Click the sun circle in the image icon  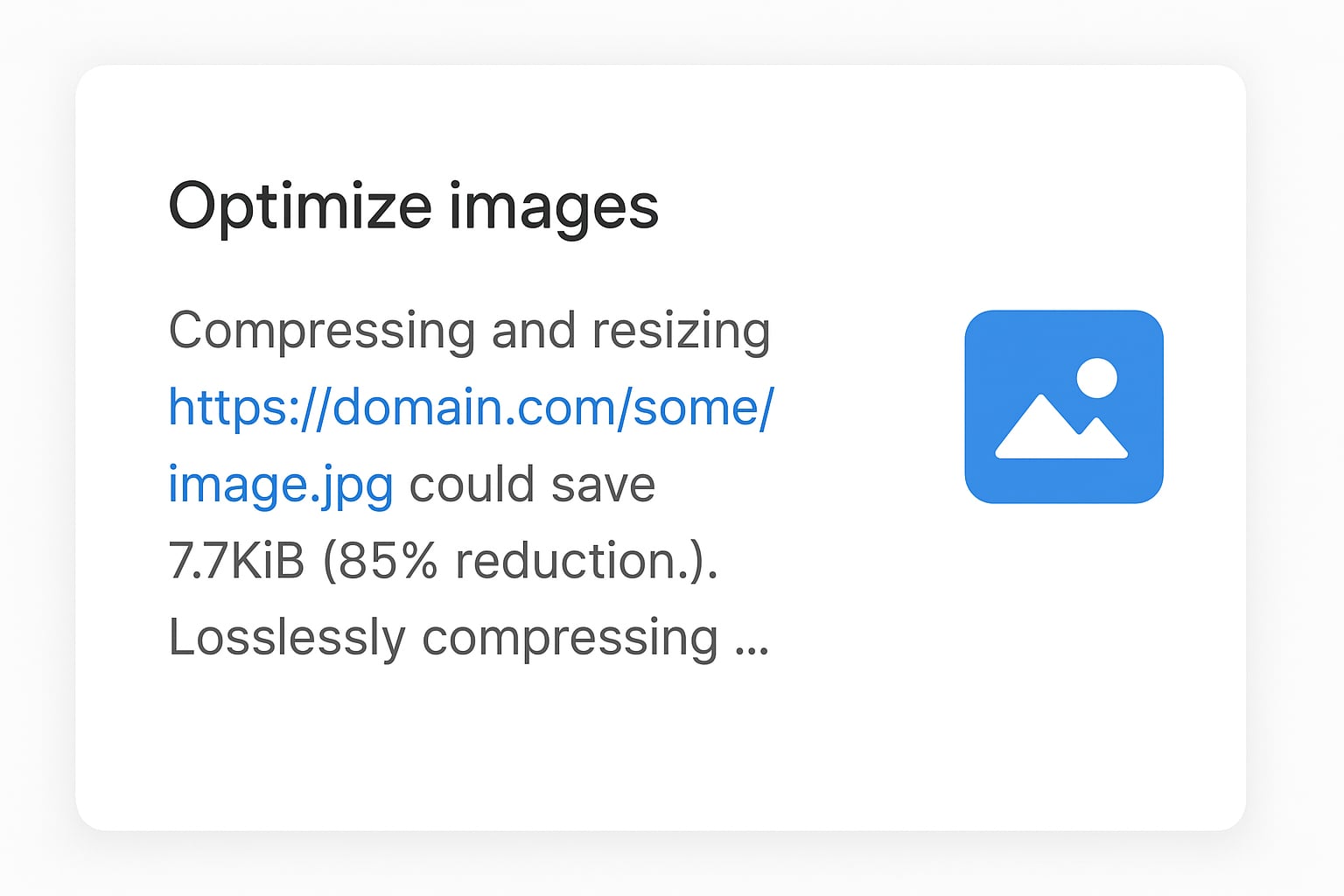[x=1096, y=378]
